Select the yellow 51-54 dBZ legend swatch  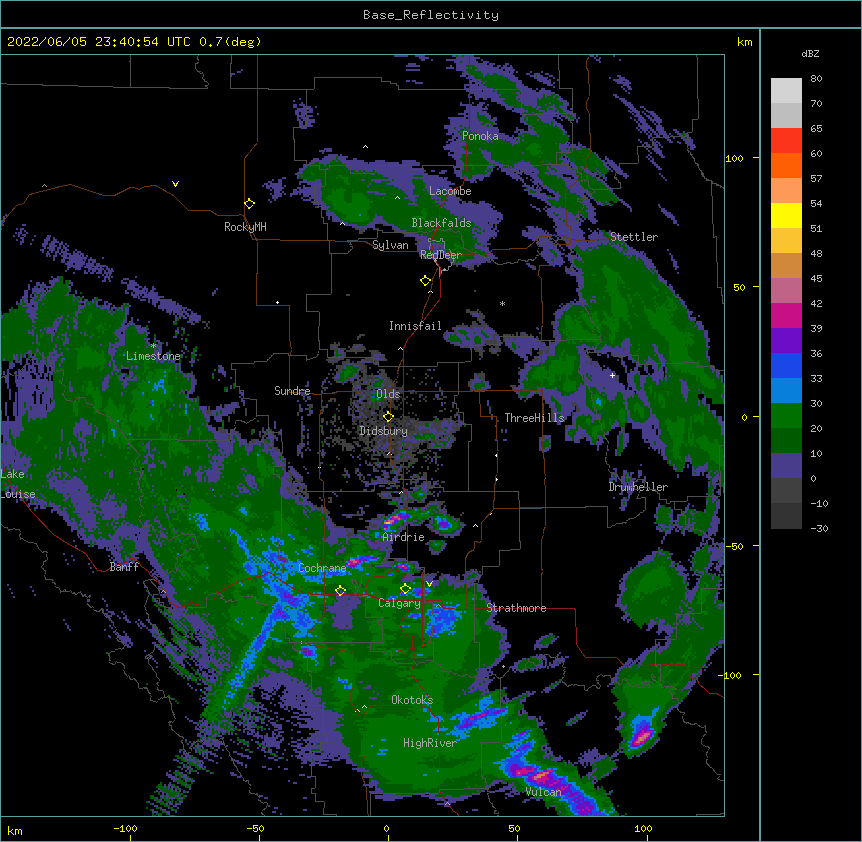[786, 215]
